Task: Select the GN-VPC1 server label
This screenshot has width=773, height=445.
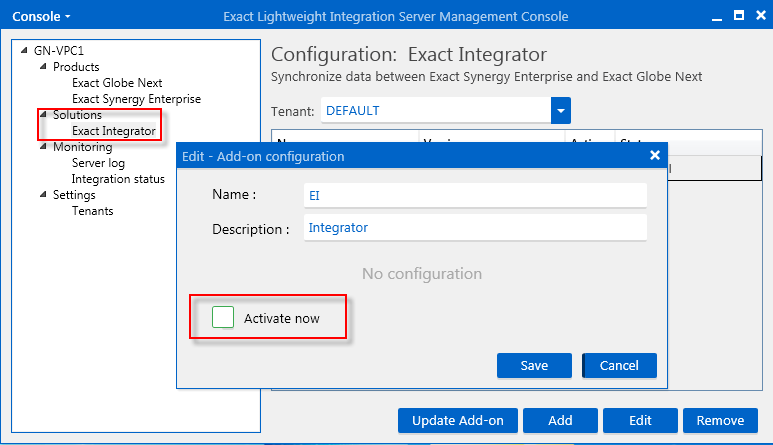Action: [x=59, y=51]
